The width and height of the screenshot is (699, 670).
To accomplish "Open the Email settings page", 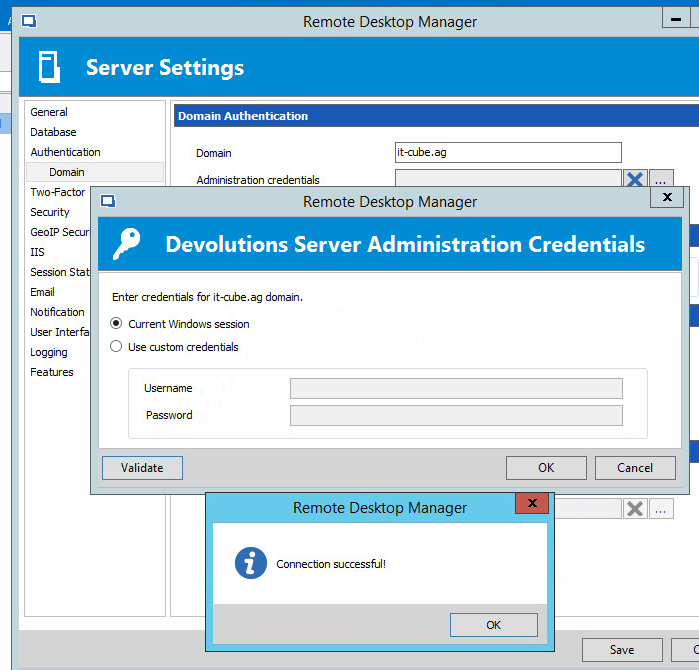I will click(42, 292).
